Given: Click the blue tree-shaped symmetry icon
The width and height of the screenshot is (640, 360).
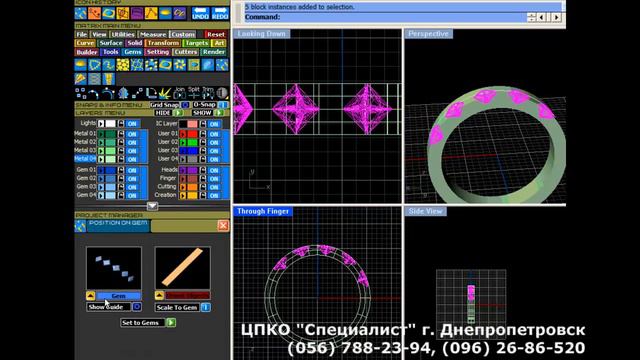Looking at the screenshot, I should tap(123, 93).
